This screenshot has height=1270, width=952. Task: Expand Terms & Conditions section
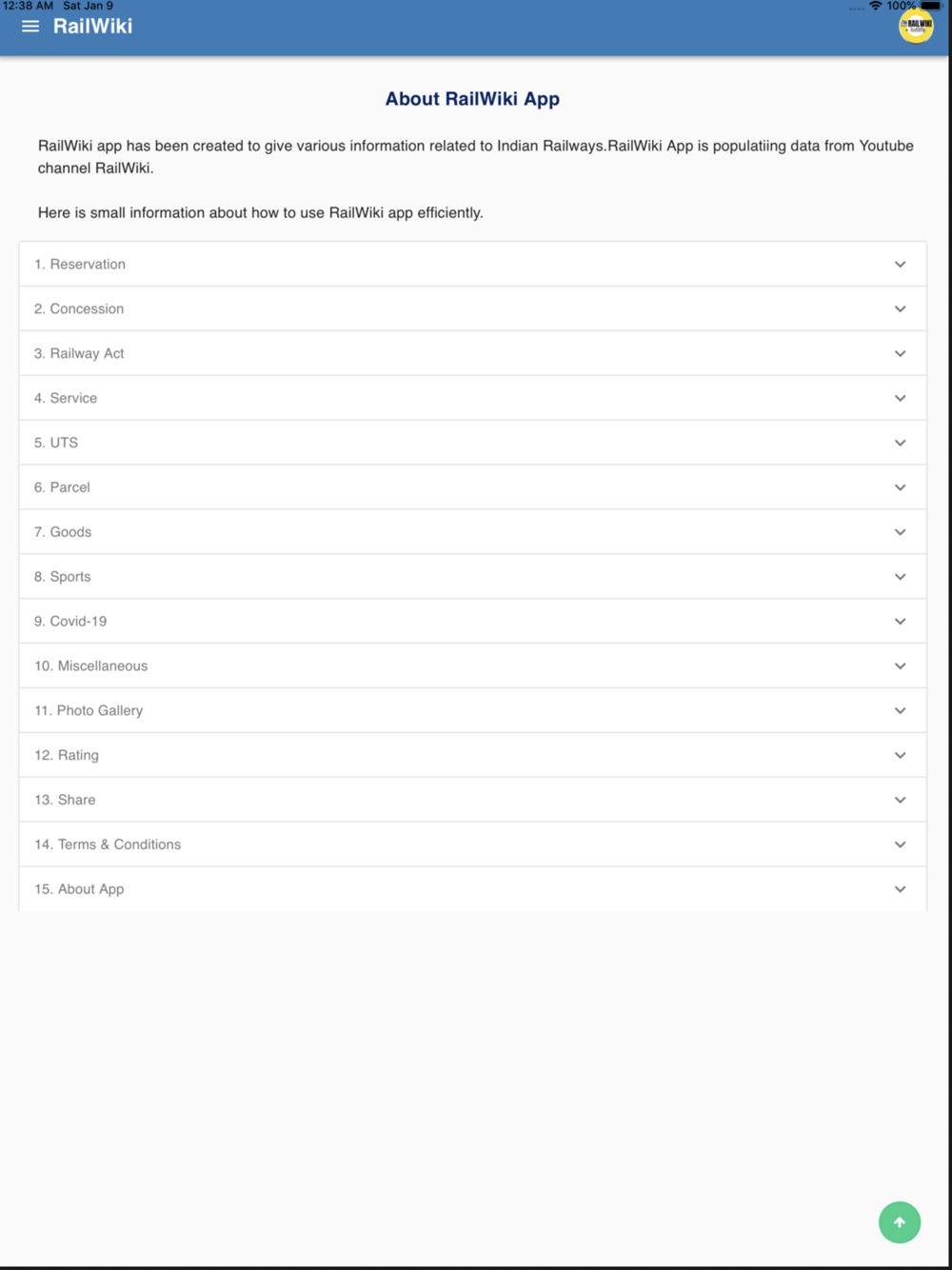coord(472,844)
